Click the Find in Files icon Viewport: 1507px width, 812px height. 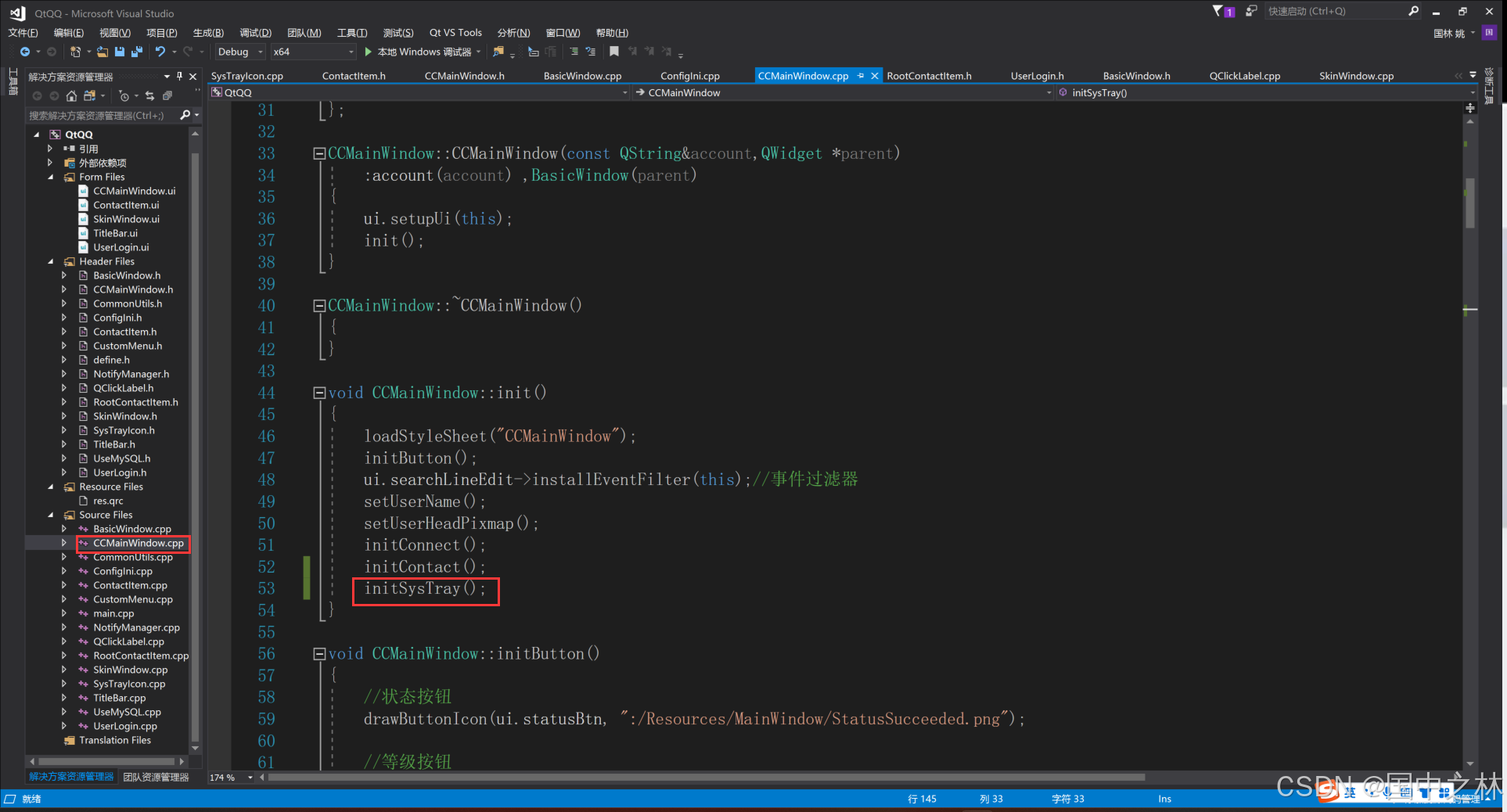(498, 52)
